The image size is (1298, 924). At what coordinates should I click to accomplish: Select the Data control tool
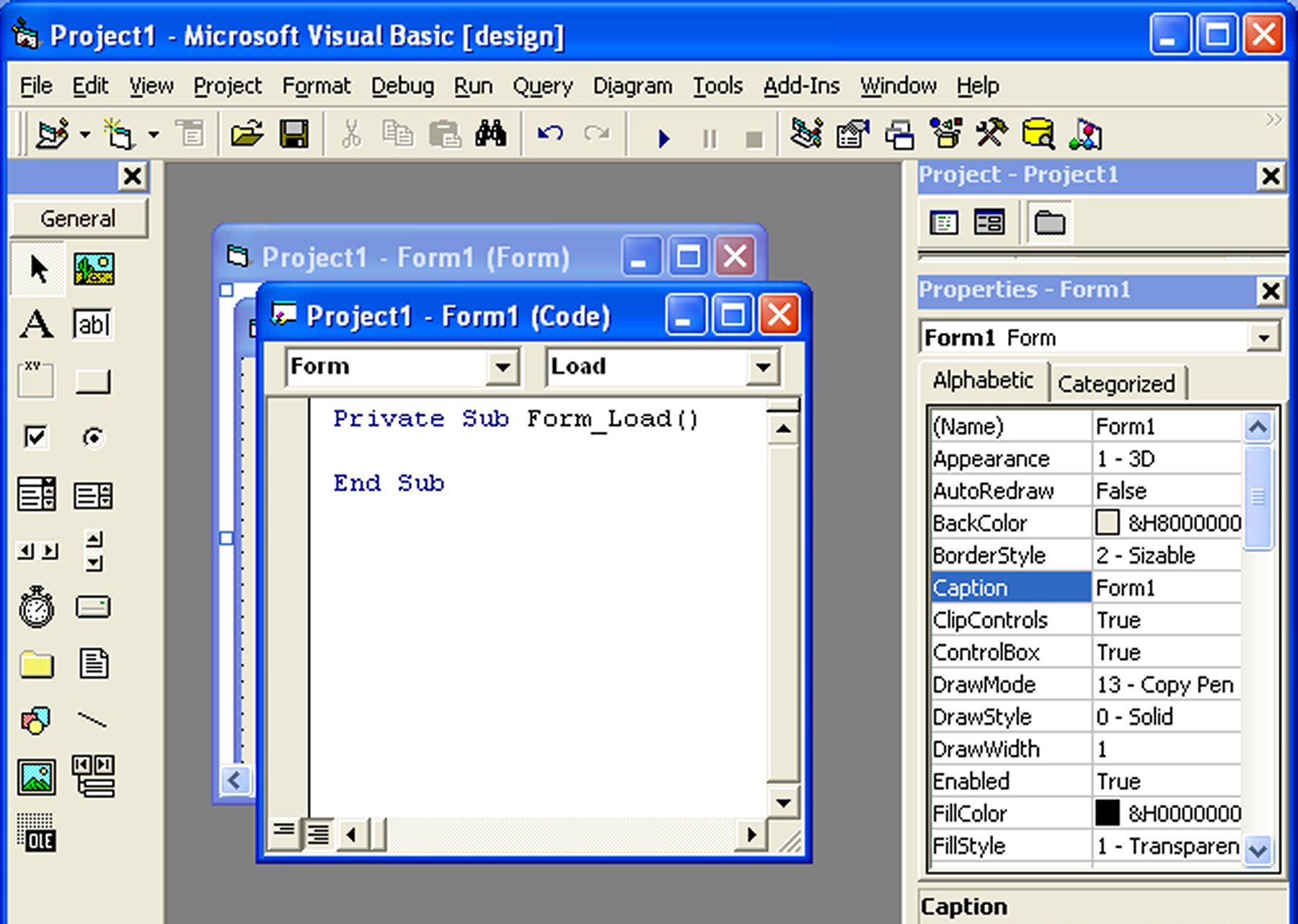coord(93,776)
